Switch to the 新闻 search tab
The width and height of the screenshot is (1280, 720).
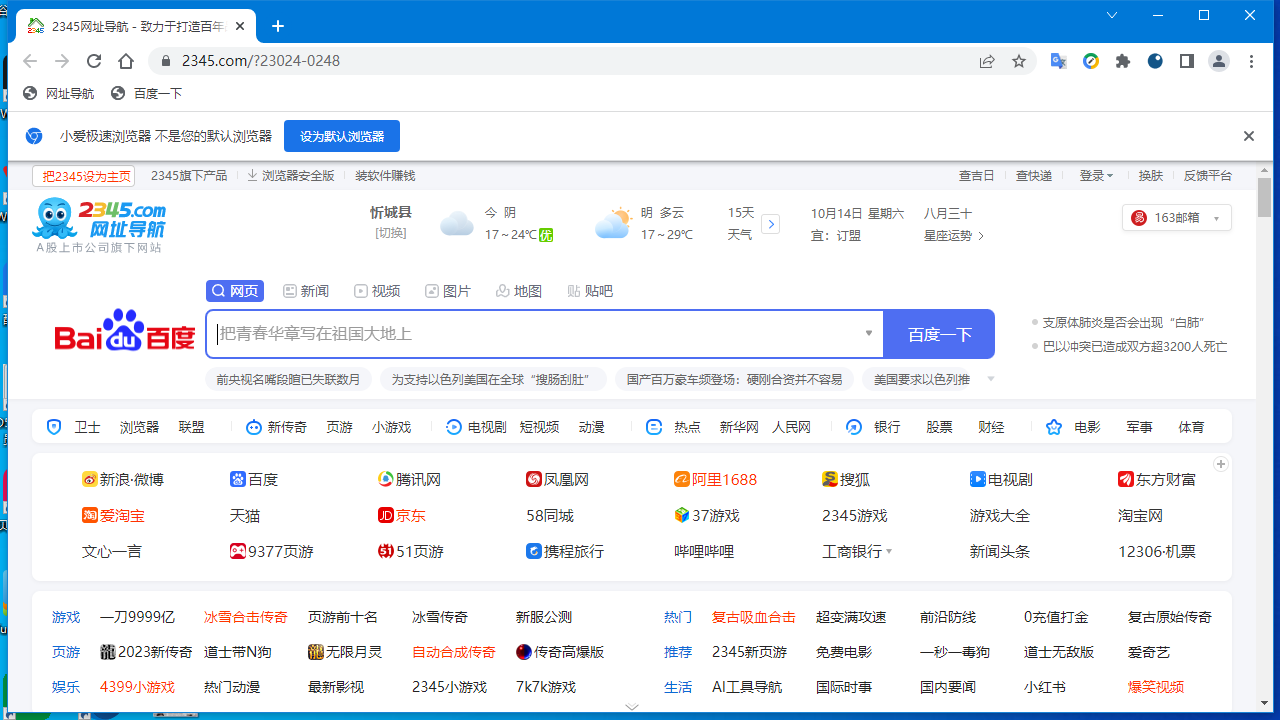click(x=305, y=291)
